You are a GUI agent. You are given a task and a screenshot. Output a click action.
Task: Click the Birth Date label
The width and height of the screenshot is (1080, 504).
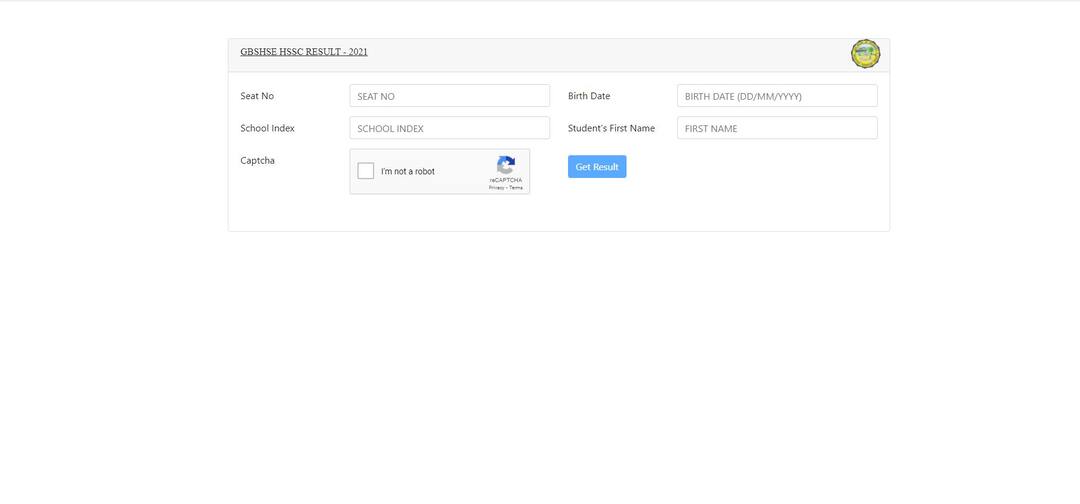tap(589, 96)
